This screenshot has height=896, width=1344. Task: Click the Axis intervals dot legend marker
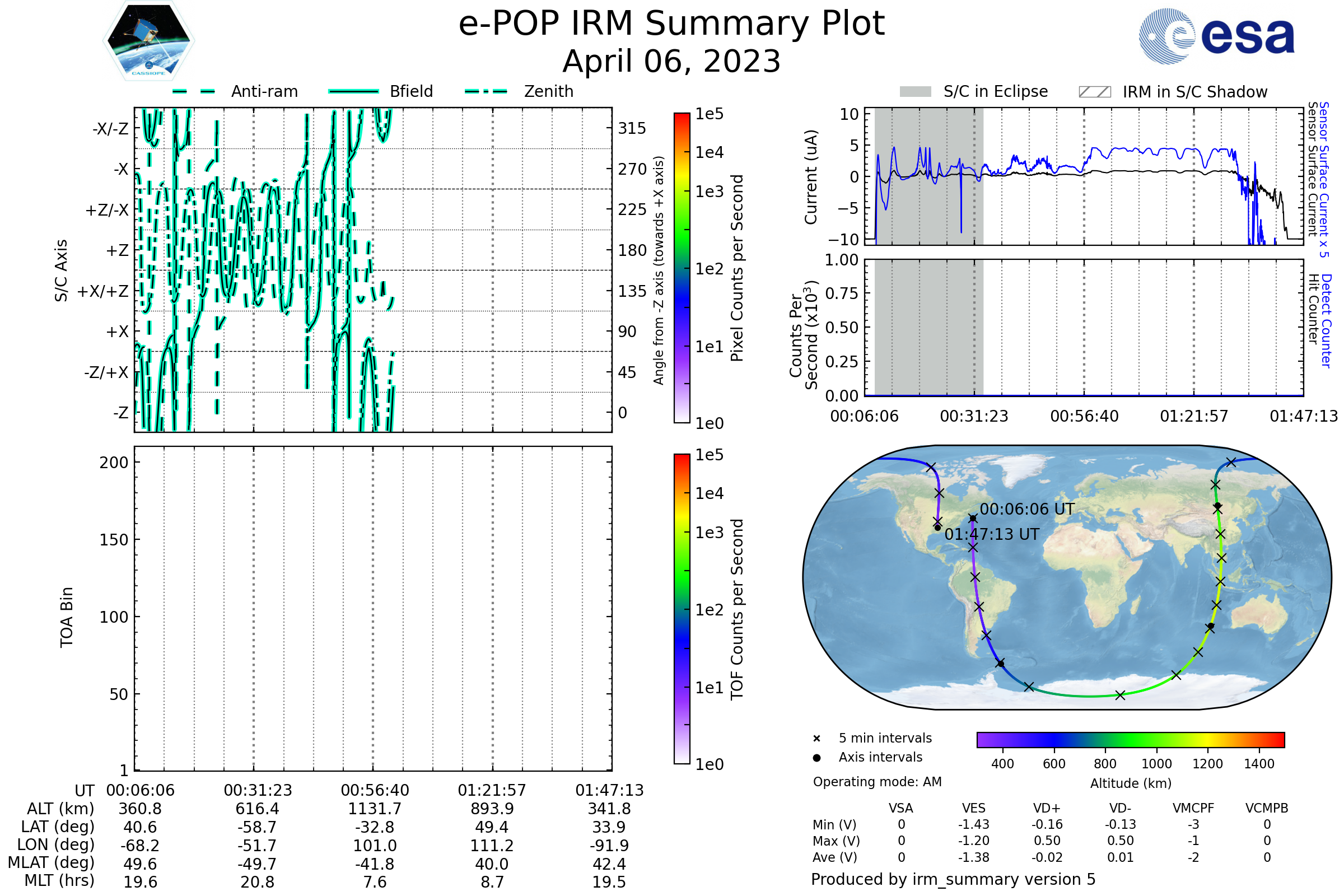816,758
